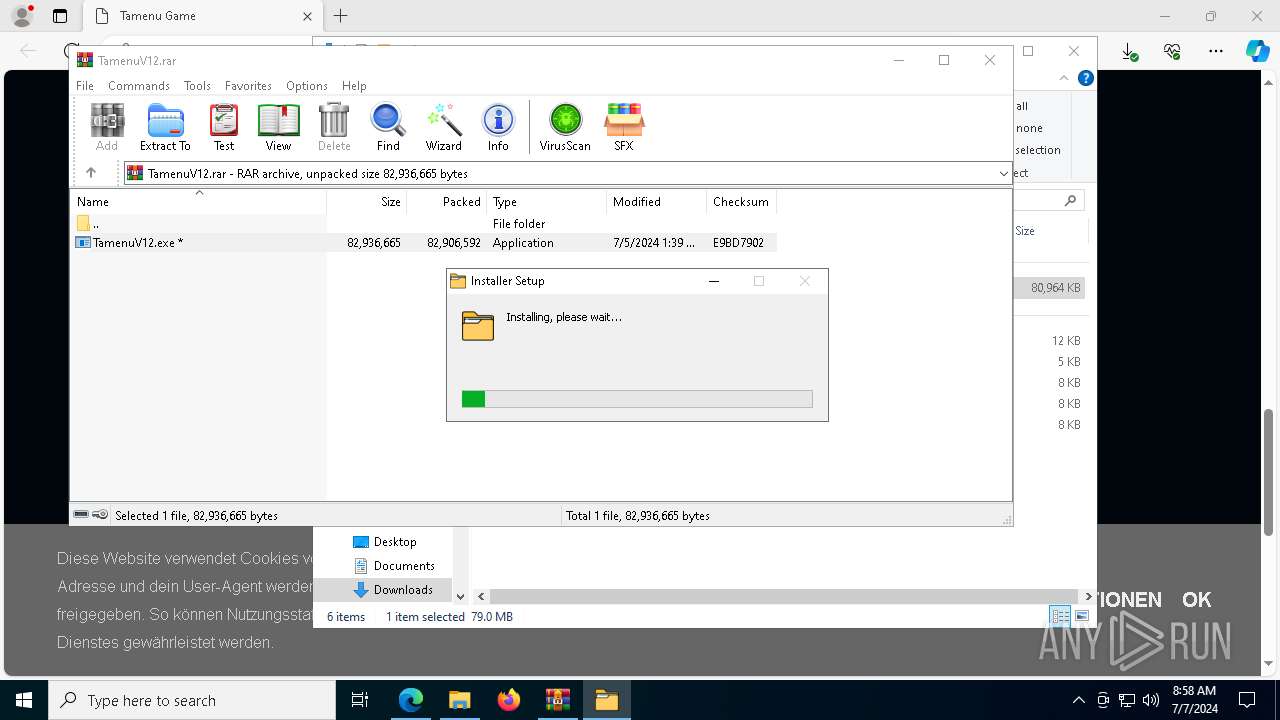The width and height of the screenshot is (1280, 720).
Task: Run Test on the archive
Action: click(224, 127)
